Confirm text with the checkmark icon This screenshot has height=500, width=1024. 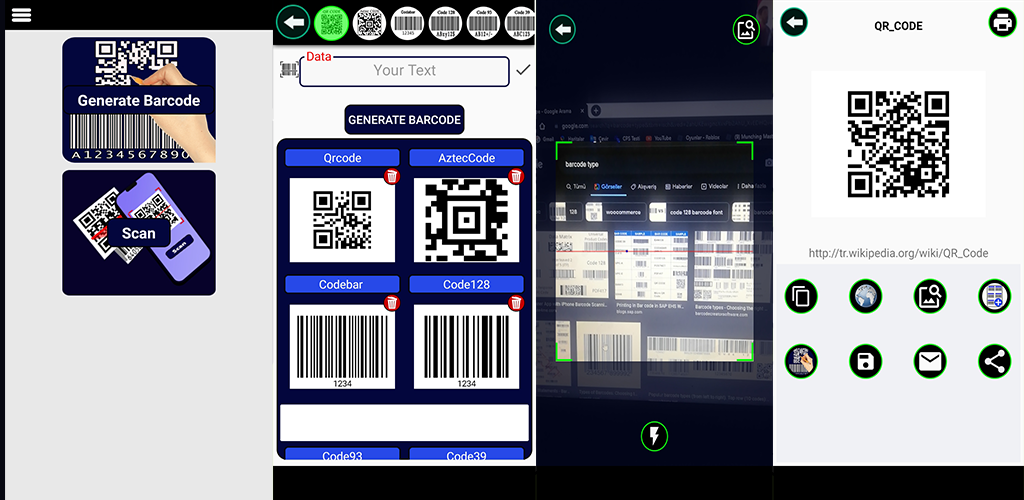click(522, 70)
